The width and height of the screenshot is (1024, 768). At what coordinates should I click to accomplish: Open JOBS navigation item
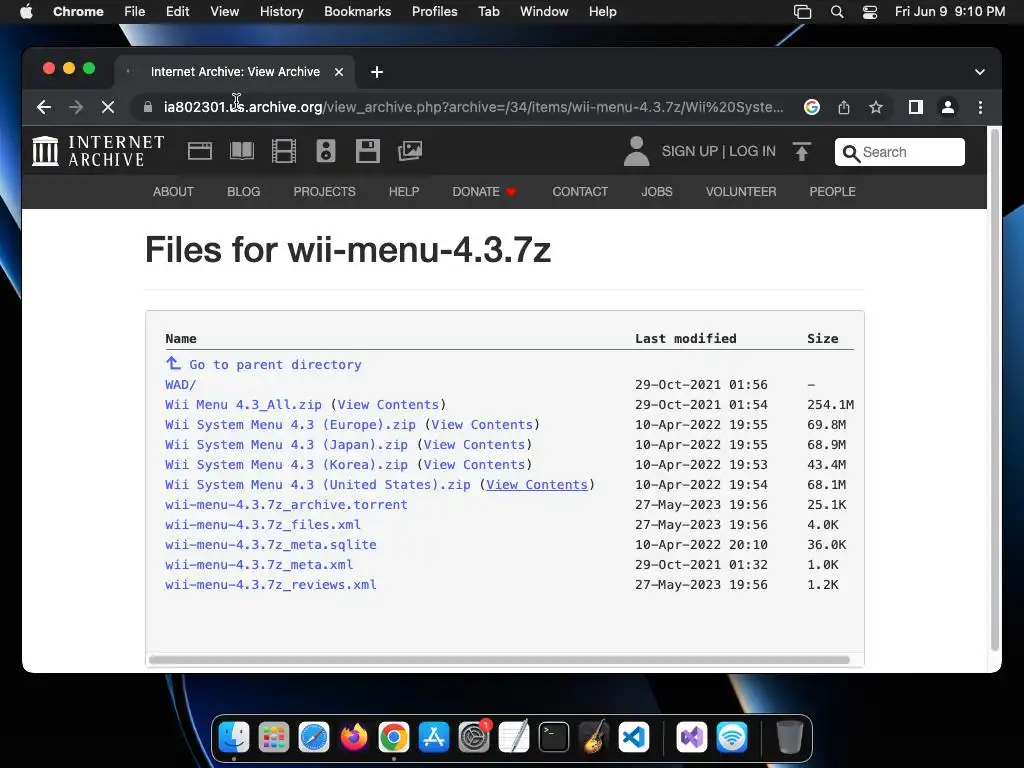click(x=656, y=191)
